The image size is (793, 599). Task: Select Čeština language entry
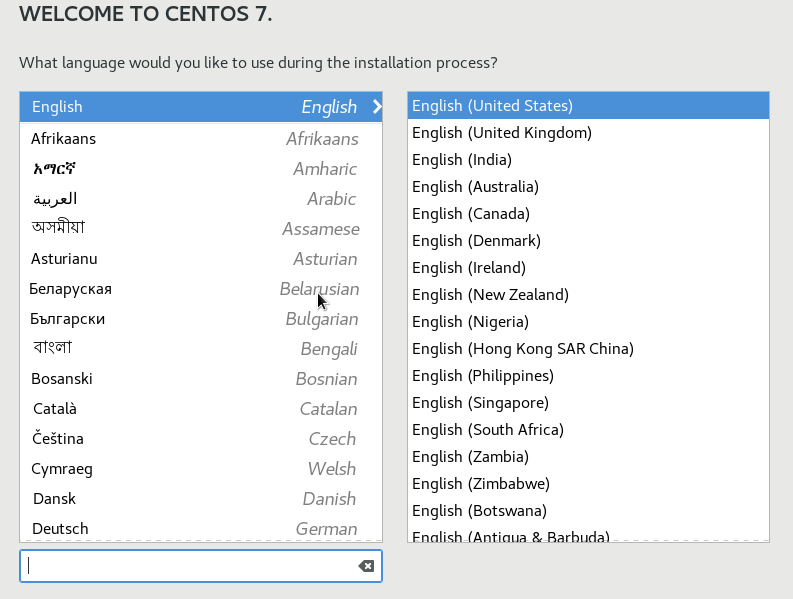tap(200, 439)
